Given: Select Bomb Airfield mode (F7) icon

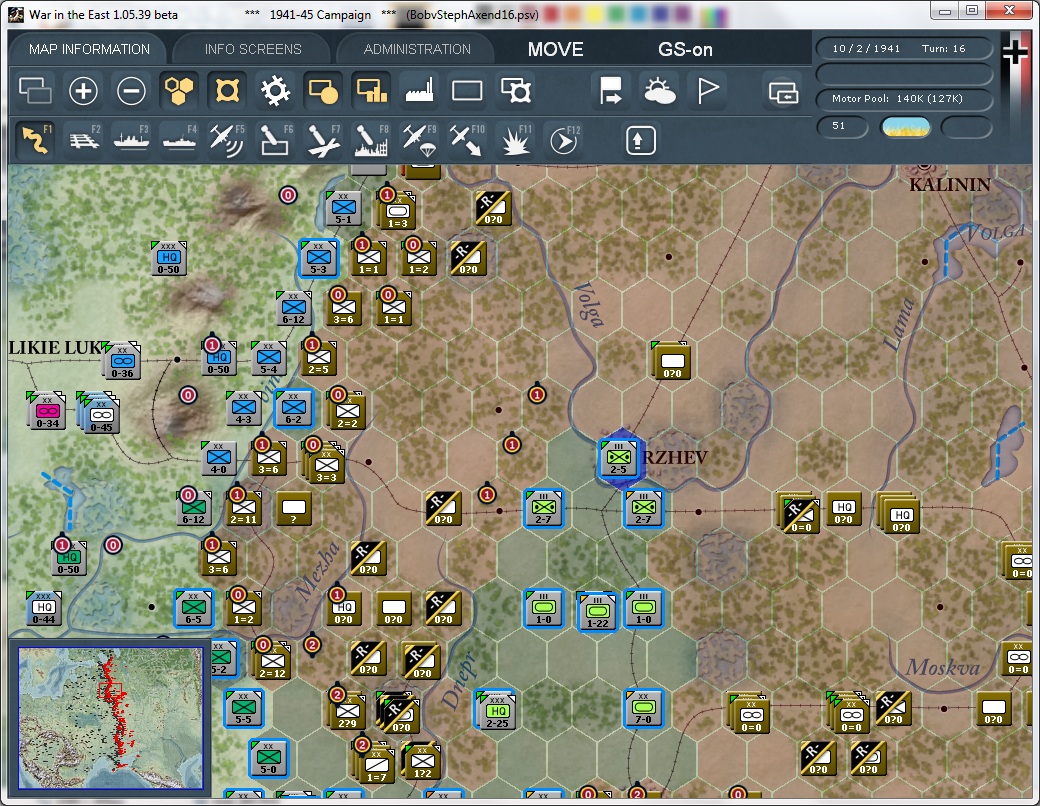Looking at the screenshot, I should tap(323, 139).
